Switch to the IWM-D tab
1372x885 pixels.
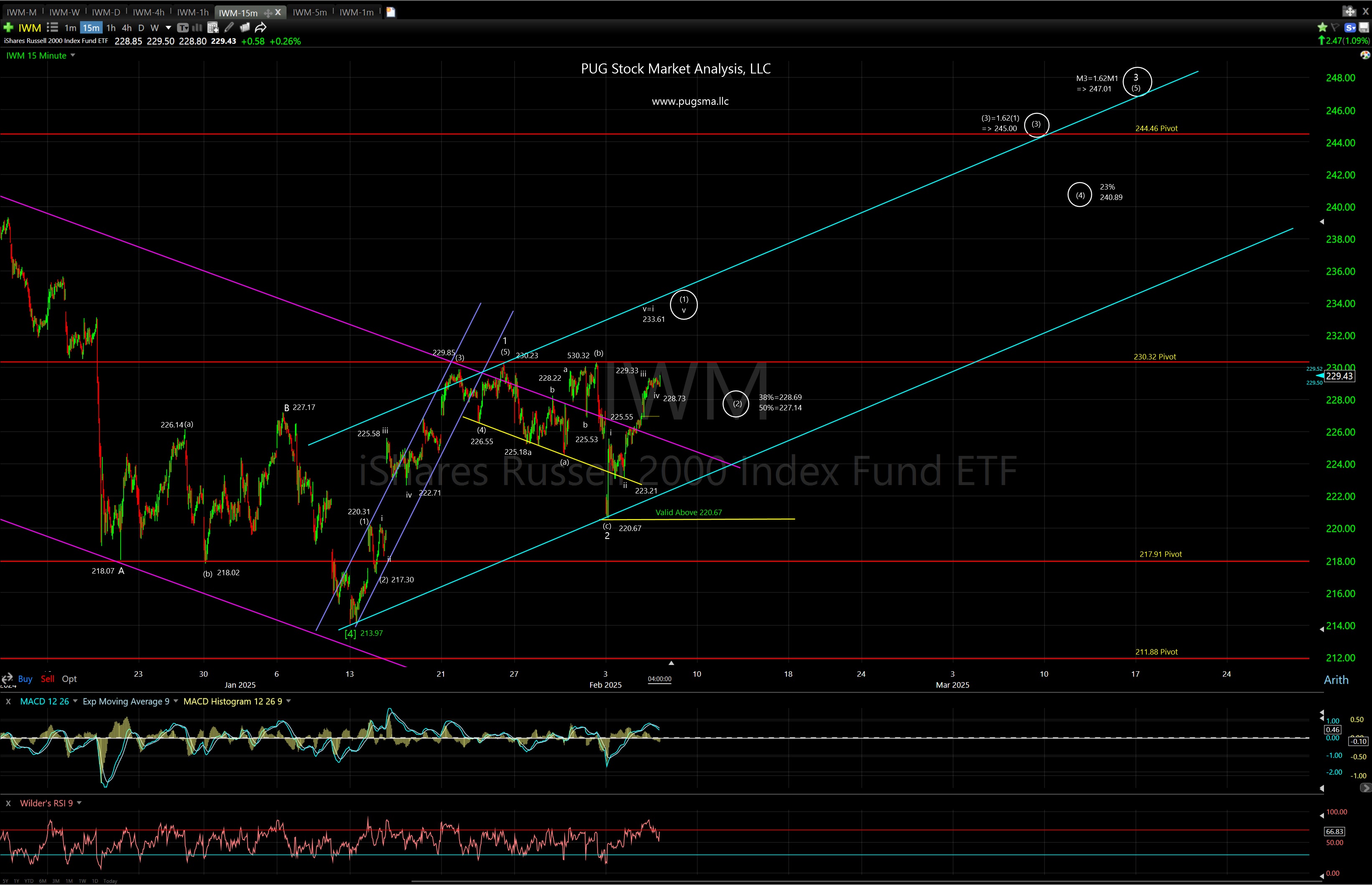pyautogui.click(x=106, y=12)
